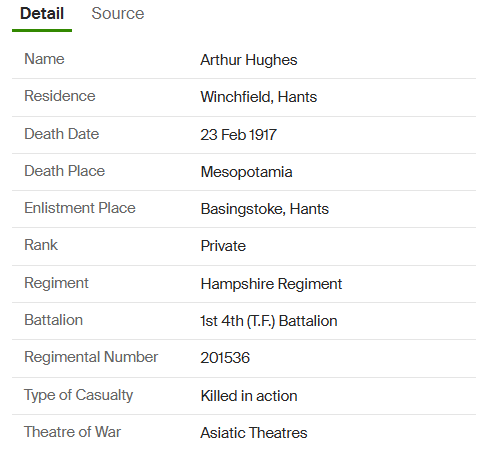Click the Name field label
The image size is (492, 450).
coord(44,59)
